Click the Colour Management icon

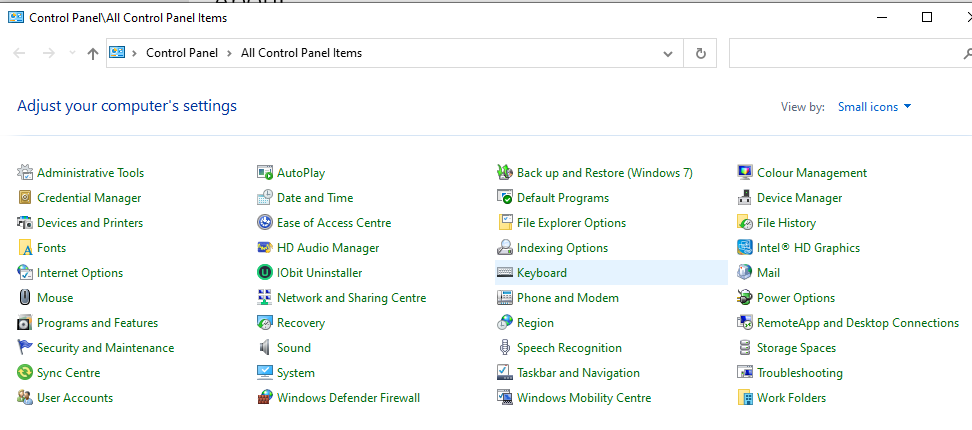tap(744, 172)
